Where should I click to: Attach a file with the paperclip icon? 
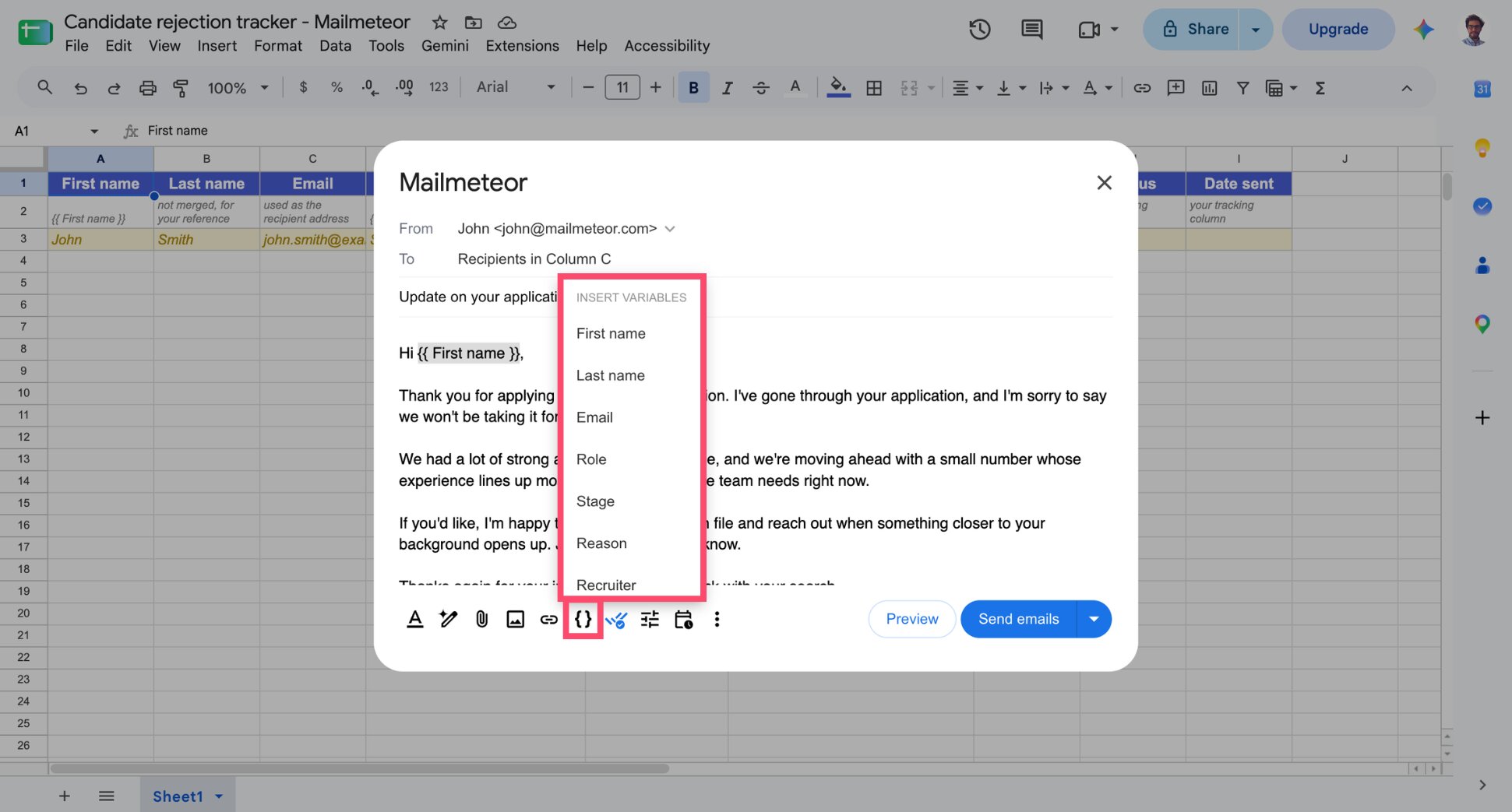coord(482,619)
